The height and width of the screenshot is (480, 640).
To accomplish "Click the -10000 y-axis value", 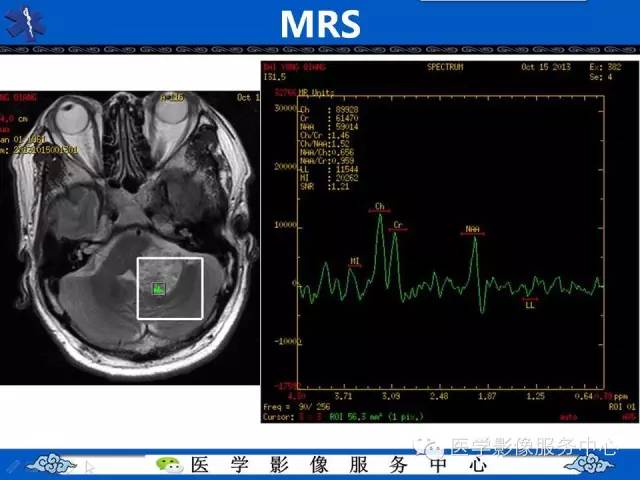I will pos(288,341).
